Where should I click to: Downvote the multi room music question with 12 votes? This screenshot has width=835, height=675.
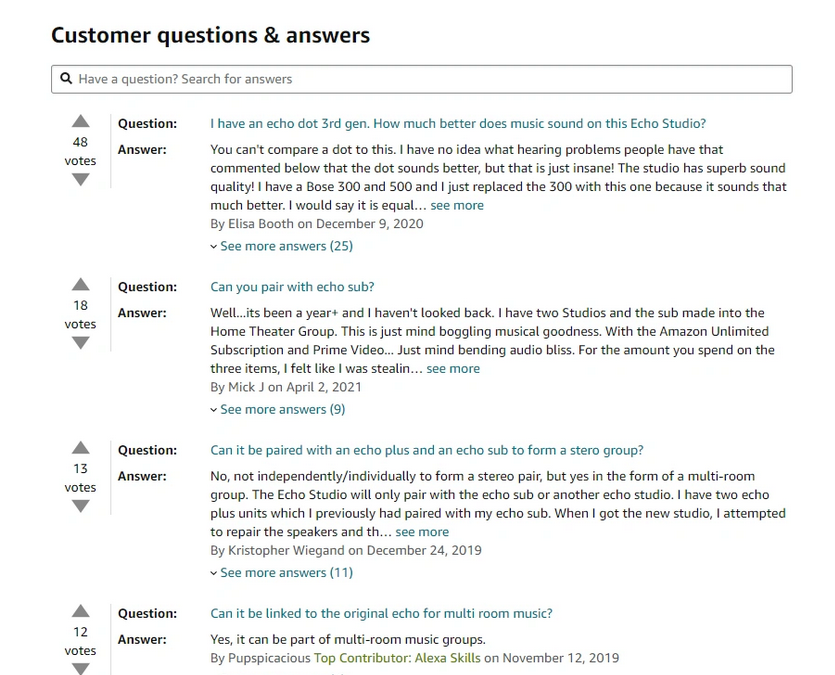tap(80, 669)
